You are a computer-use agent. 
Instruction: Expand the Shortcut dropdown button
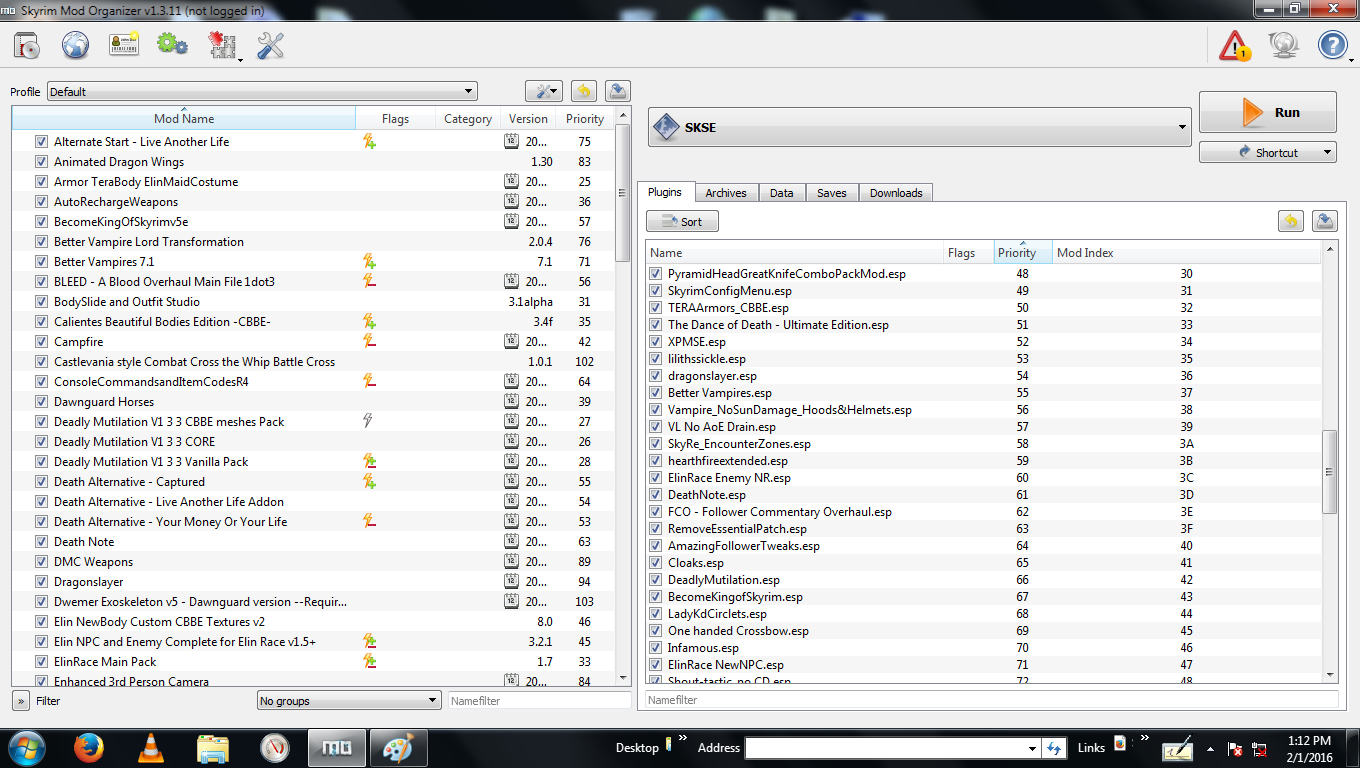click(1268, 152)
